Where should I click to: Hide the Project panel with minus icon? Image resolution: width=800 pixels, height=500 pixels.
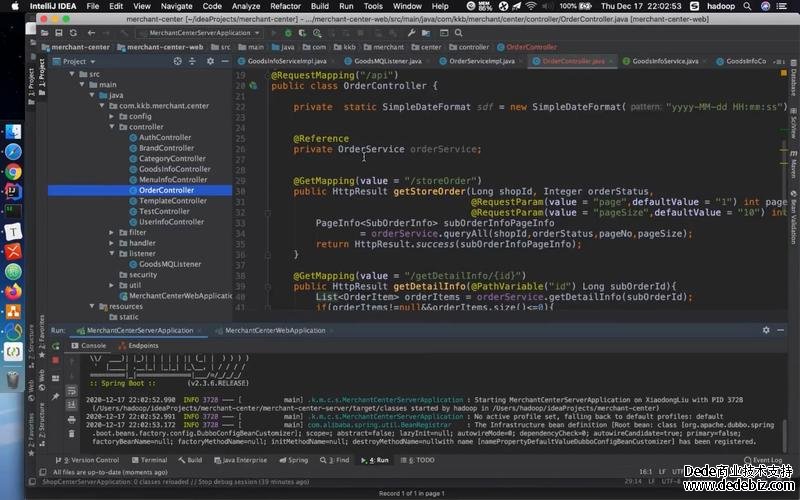pos(225,61)
